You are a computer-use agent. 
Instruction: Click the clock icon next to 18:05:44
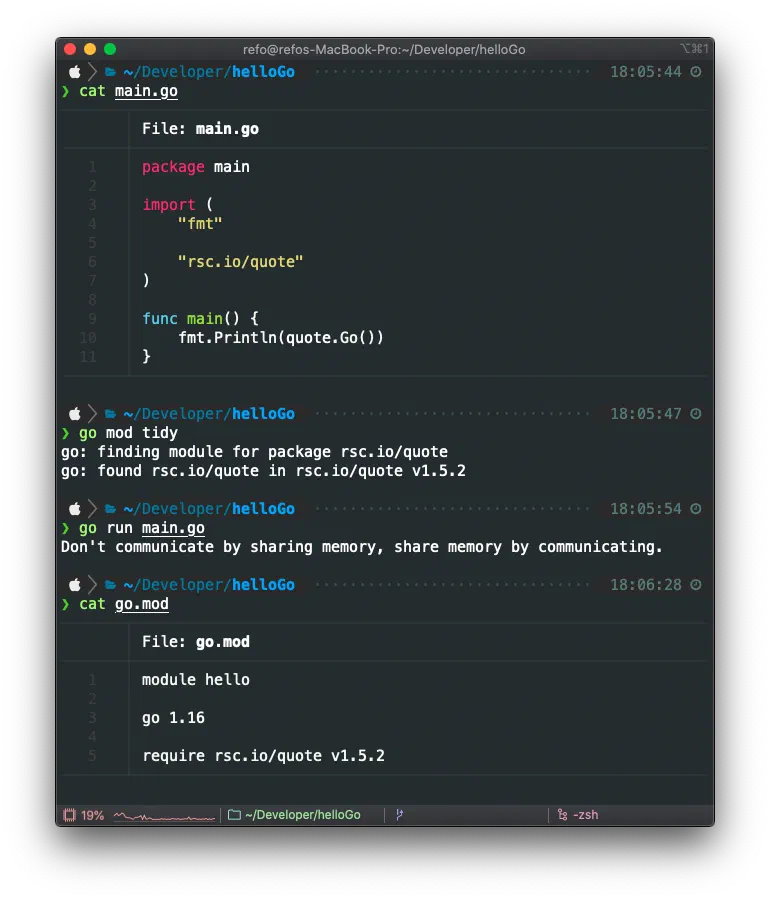696,72
